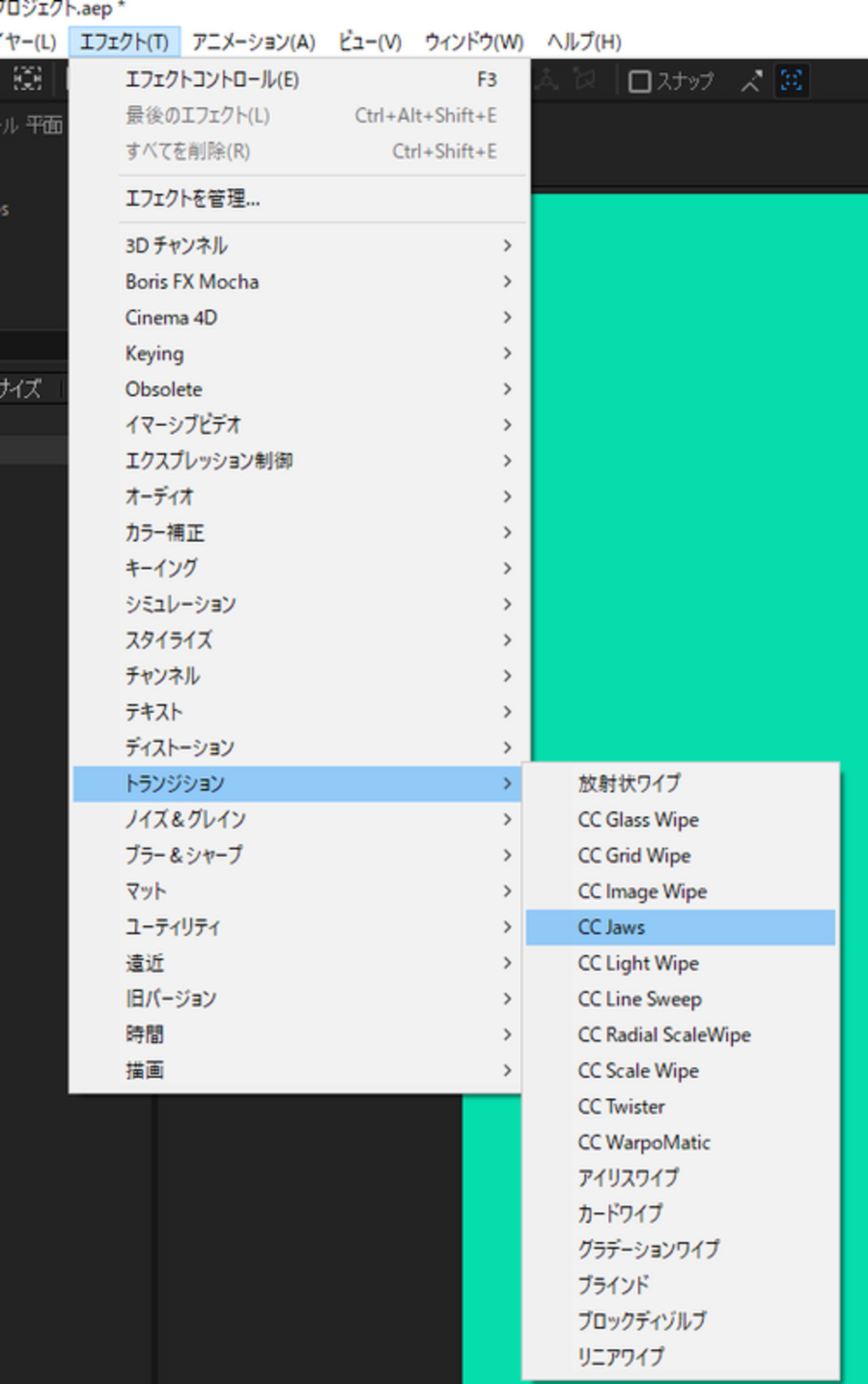Apply the リニアワイプ transition

pyautogui.click(x=680, y=1357)
